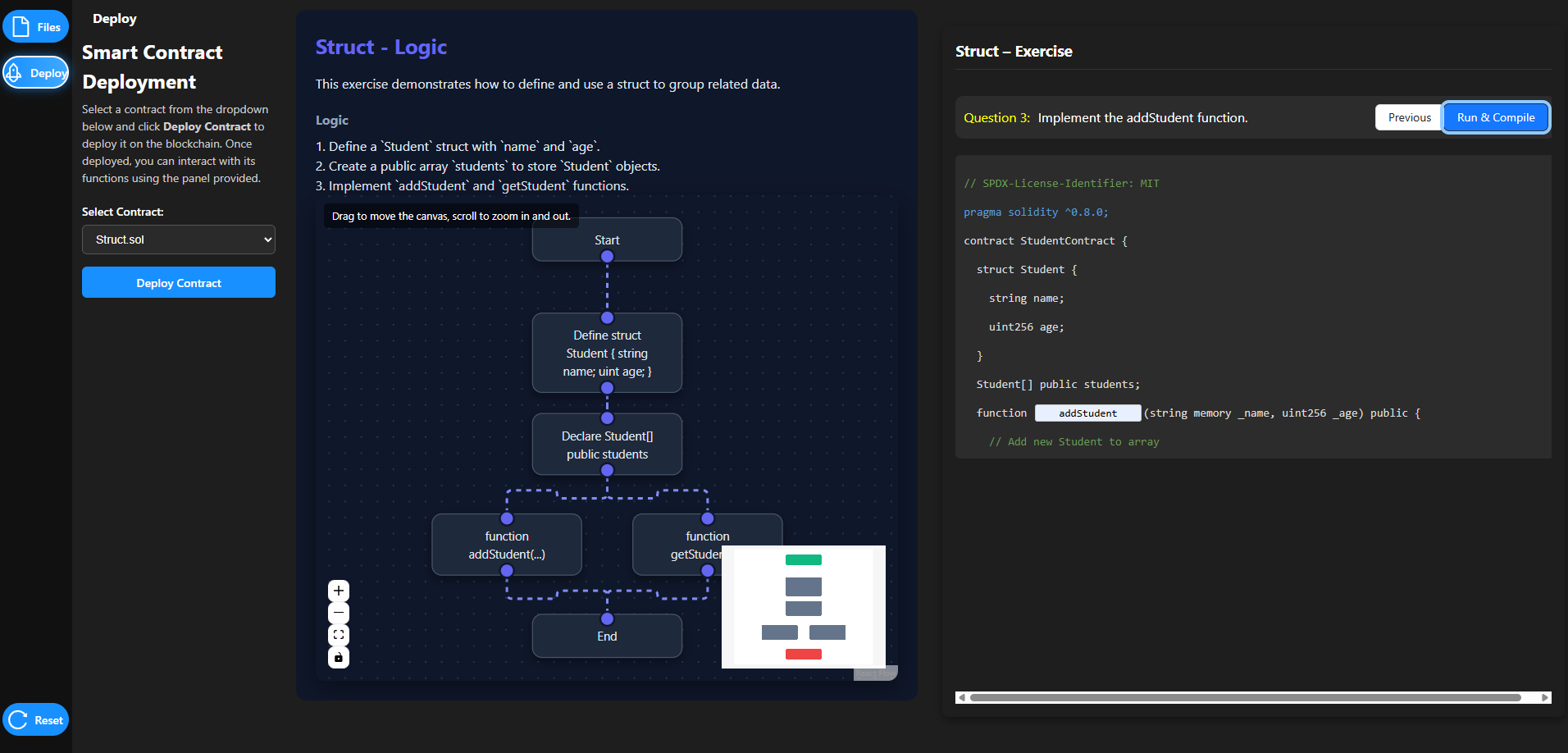
Task: Open the Select Contract dropdown
Action: click(x=179, y=240)
